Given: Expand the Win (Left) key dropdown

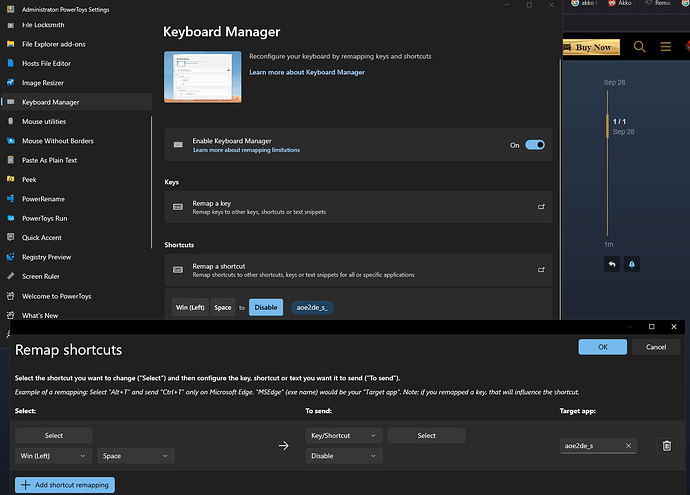Looking at the screenshot, I should pos(53,456).
